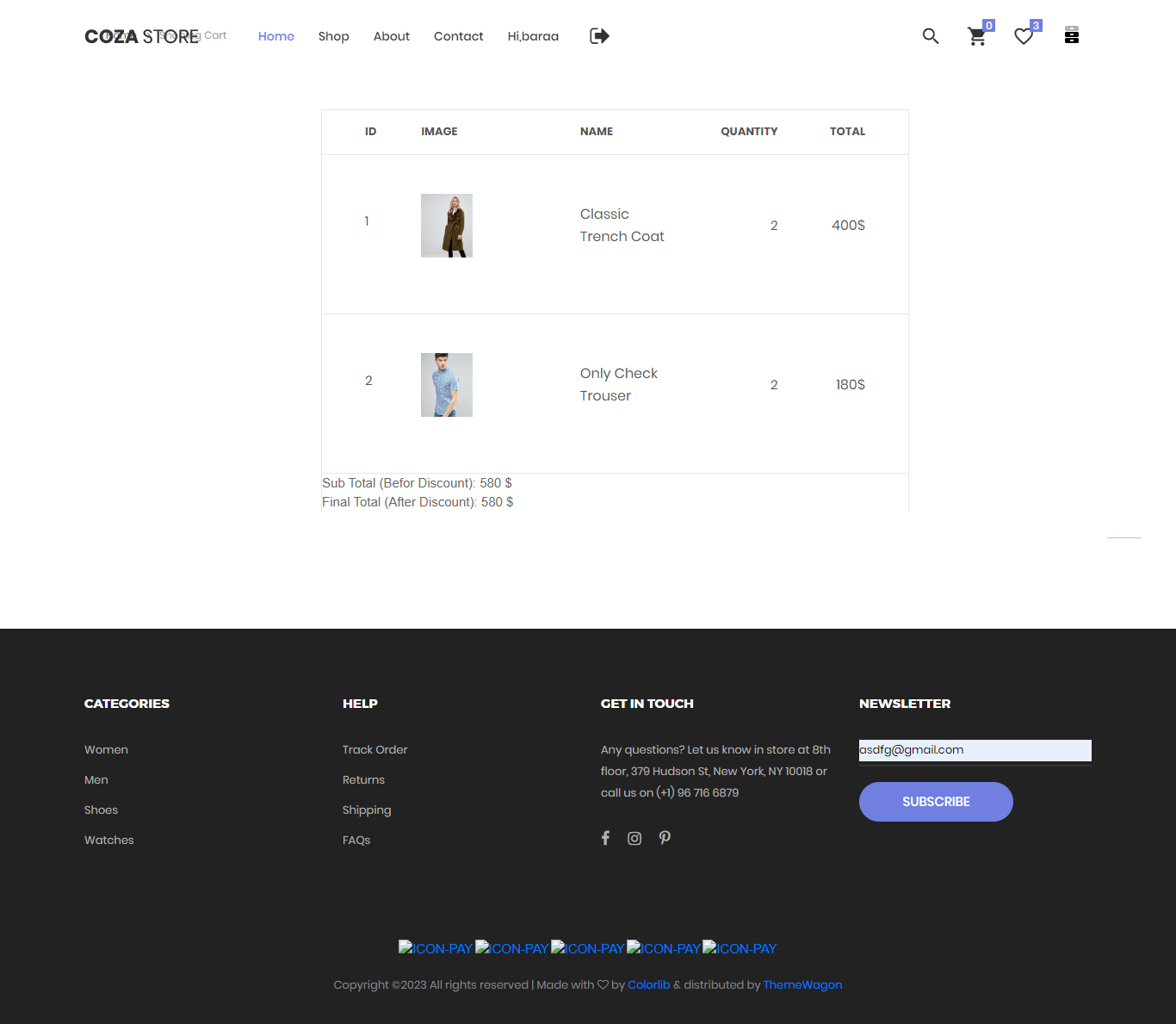Click the last ICON-PAY payment image
Image resolution: width=1176 pixels, height=1024 pixels.
click(740, 948)
